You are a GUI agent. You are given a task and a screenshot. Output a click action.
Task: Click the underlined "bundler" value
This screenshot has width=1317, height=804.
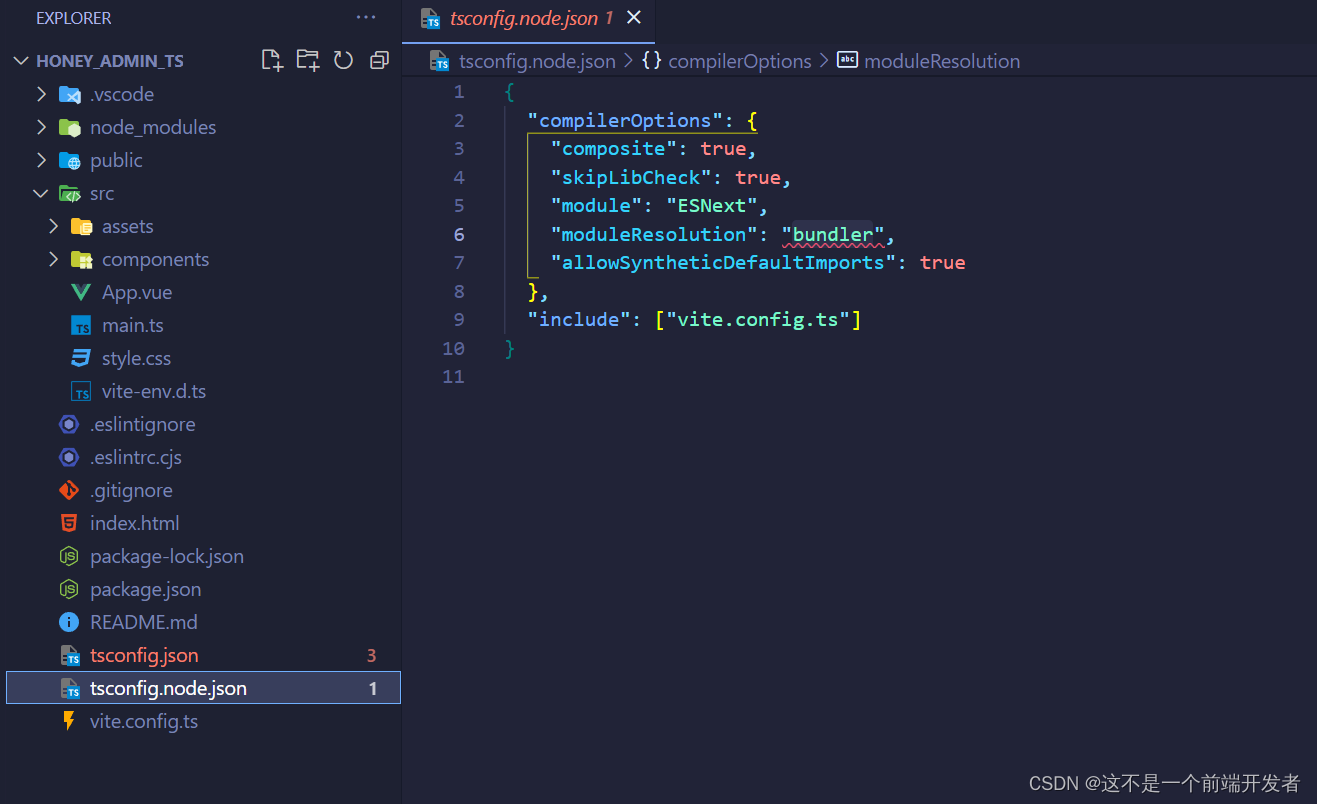[833, 234]
